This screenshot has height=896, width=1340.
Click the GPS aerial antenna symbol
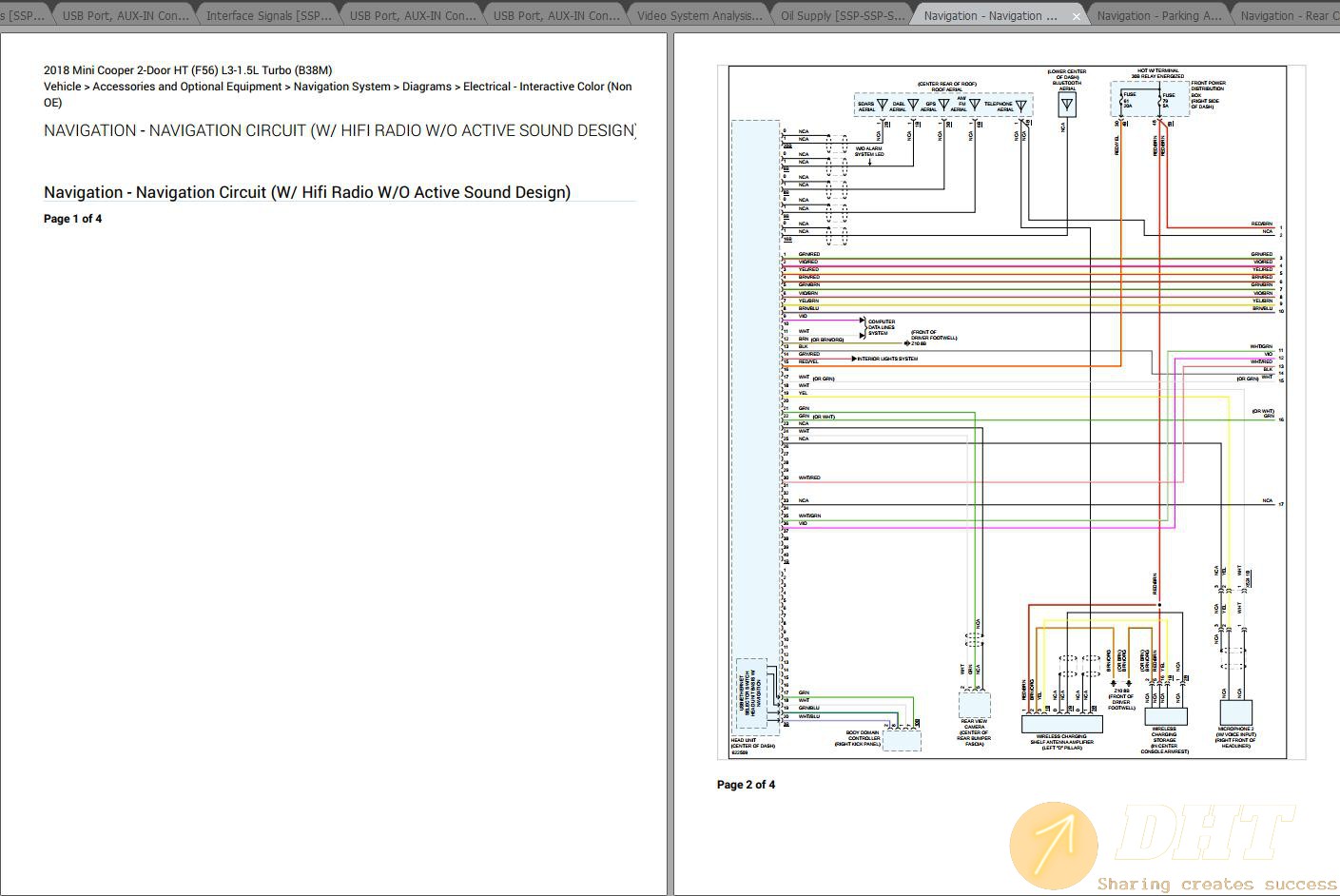(x=943, y=105)
